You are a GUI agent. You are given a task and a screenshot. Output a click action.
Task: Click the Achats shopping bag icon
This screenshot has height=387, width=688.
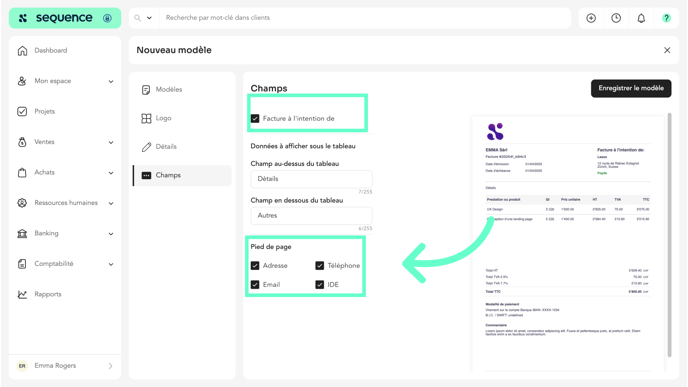(x=22, y=172)
